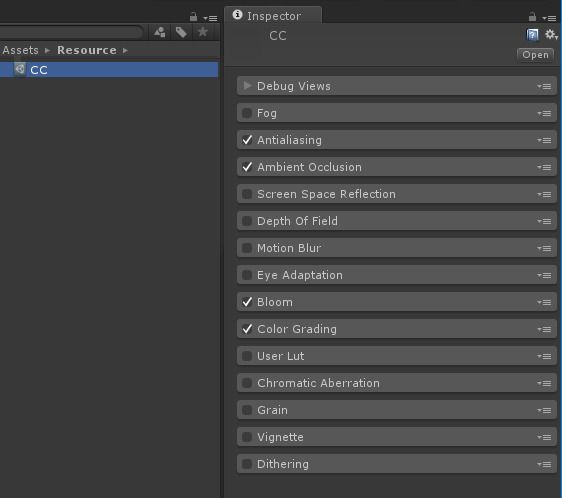Viewport: 562px width, 498px height.
Task: Open the Antialiasing context menu icon
Action: pos(544,141)
